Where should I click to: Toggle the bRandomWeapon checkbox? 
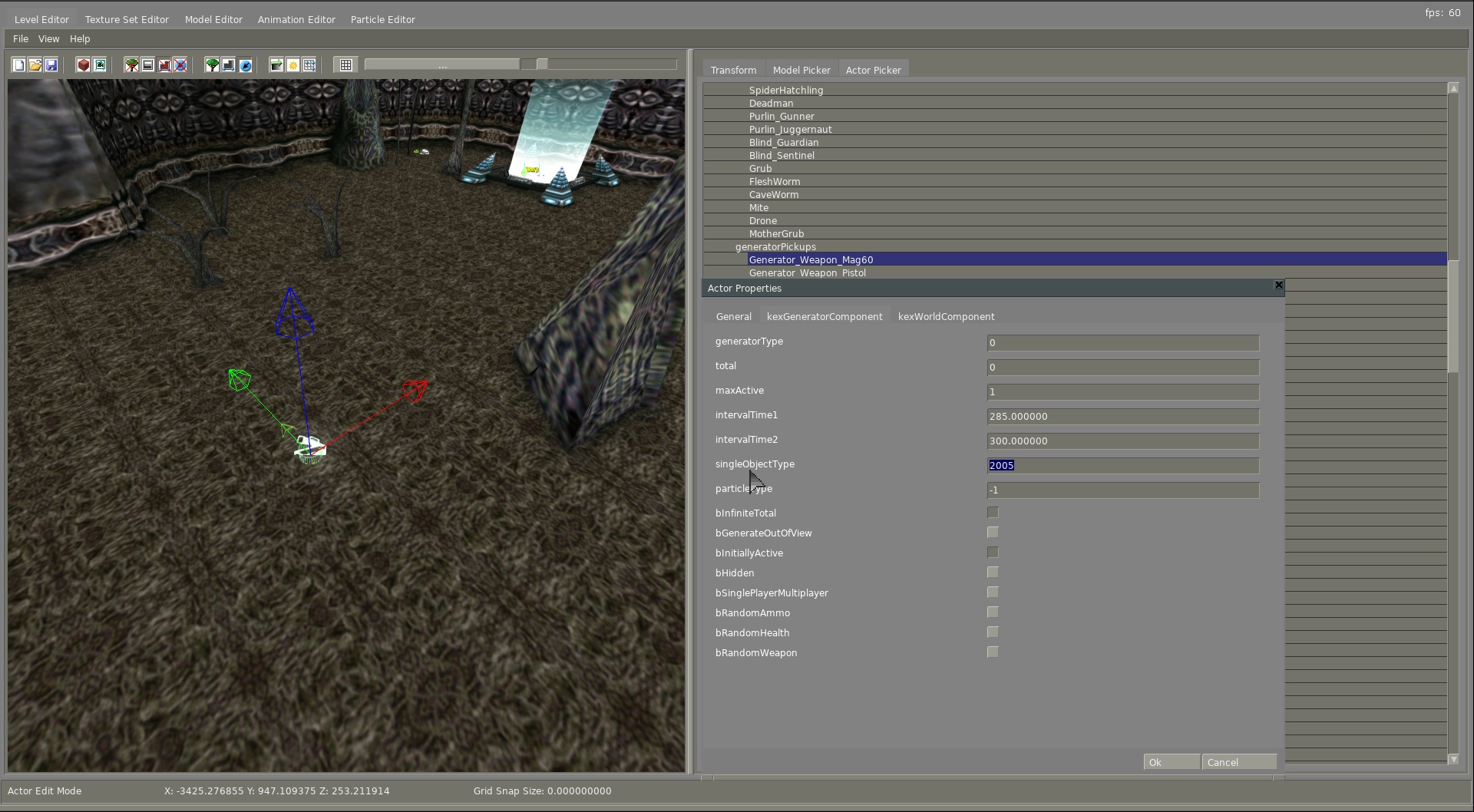993,652
